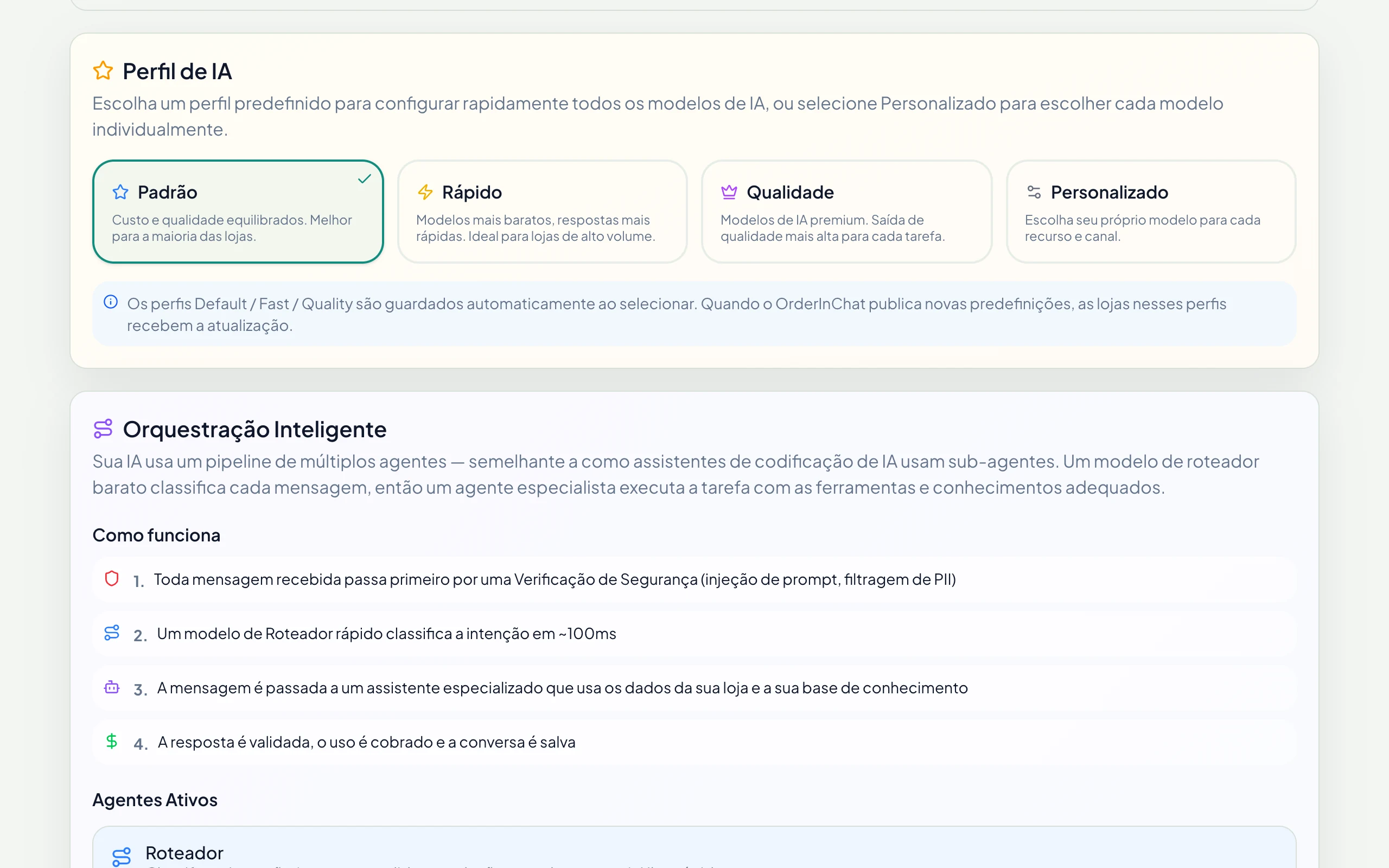Click the green dollar icon in step 4
Screen dimensions: 1389x868
point(112,741)
